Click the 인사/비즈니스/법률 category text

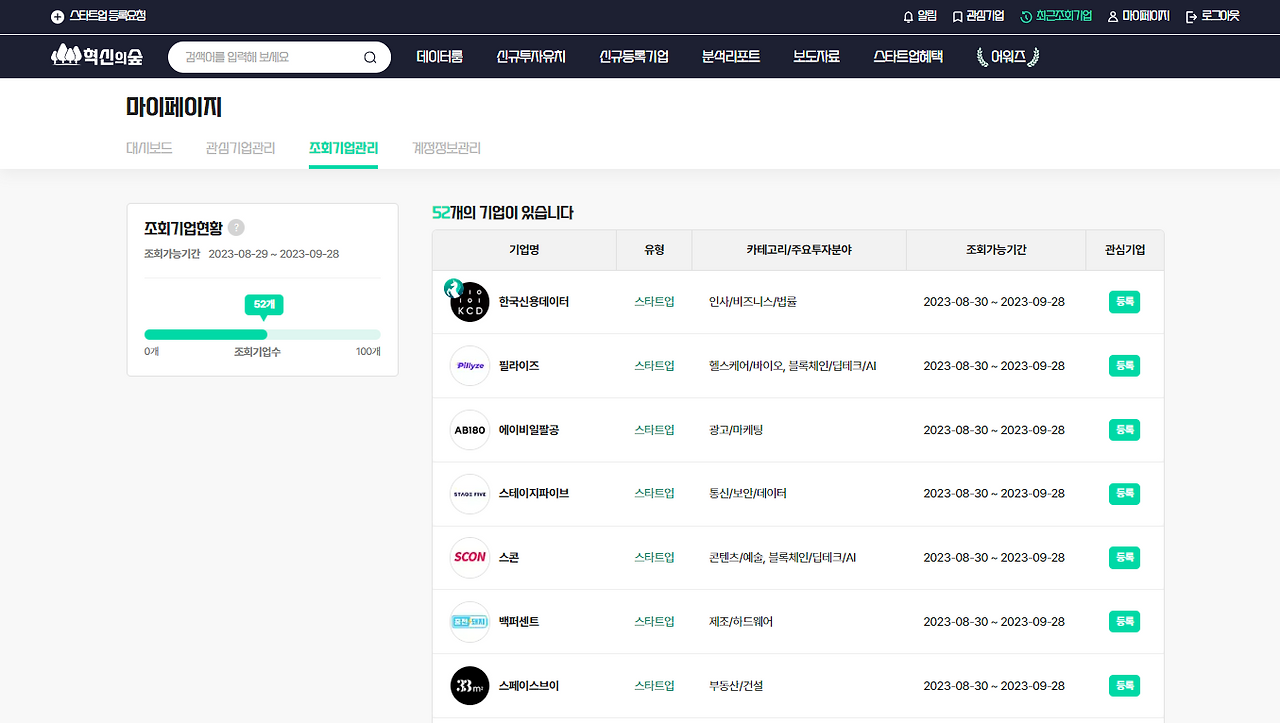[753, 302]
